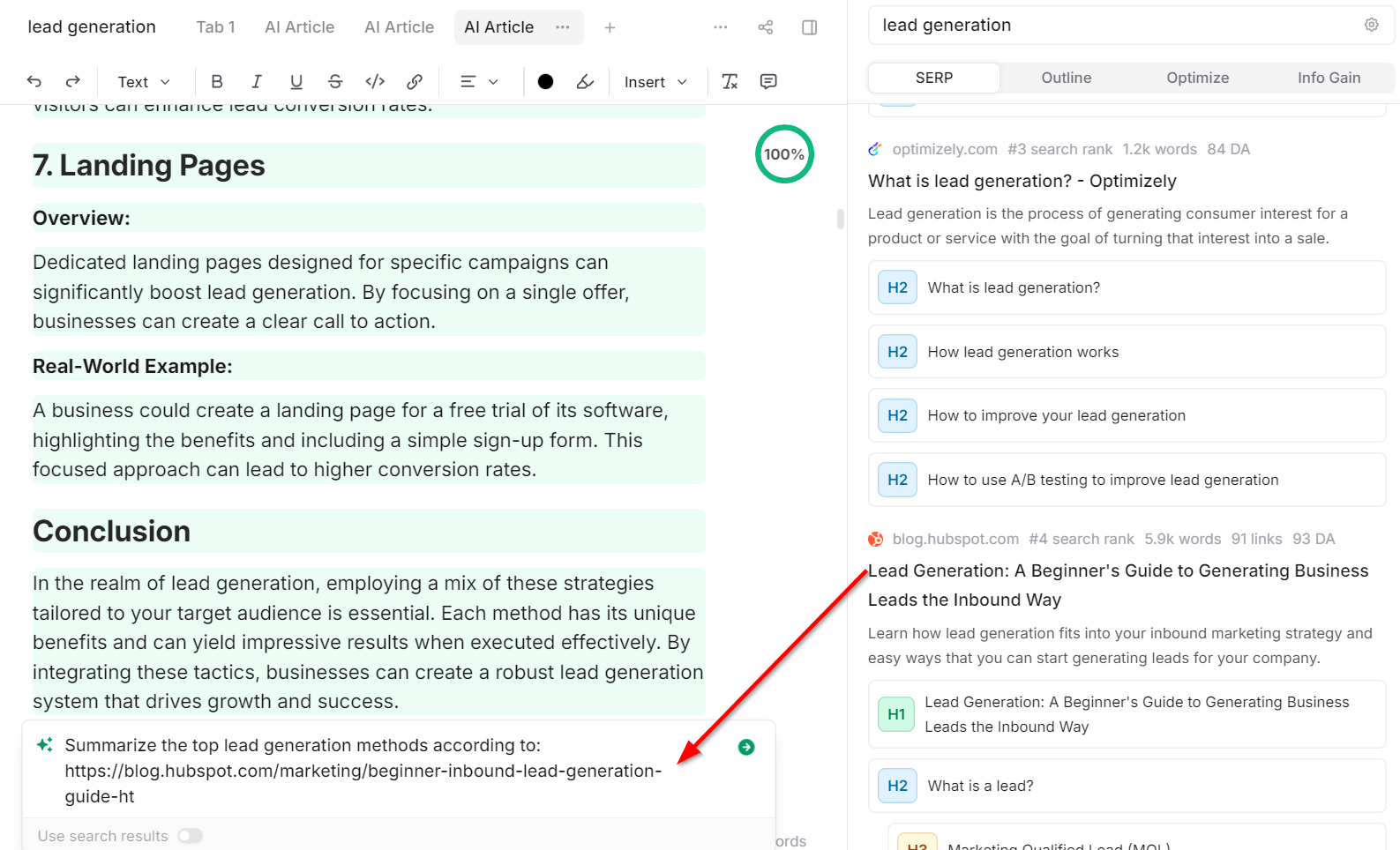Select the Optimize tab
The image size is (1400, 850).
tap(1198, 78)
